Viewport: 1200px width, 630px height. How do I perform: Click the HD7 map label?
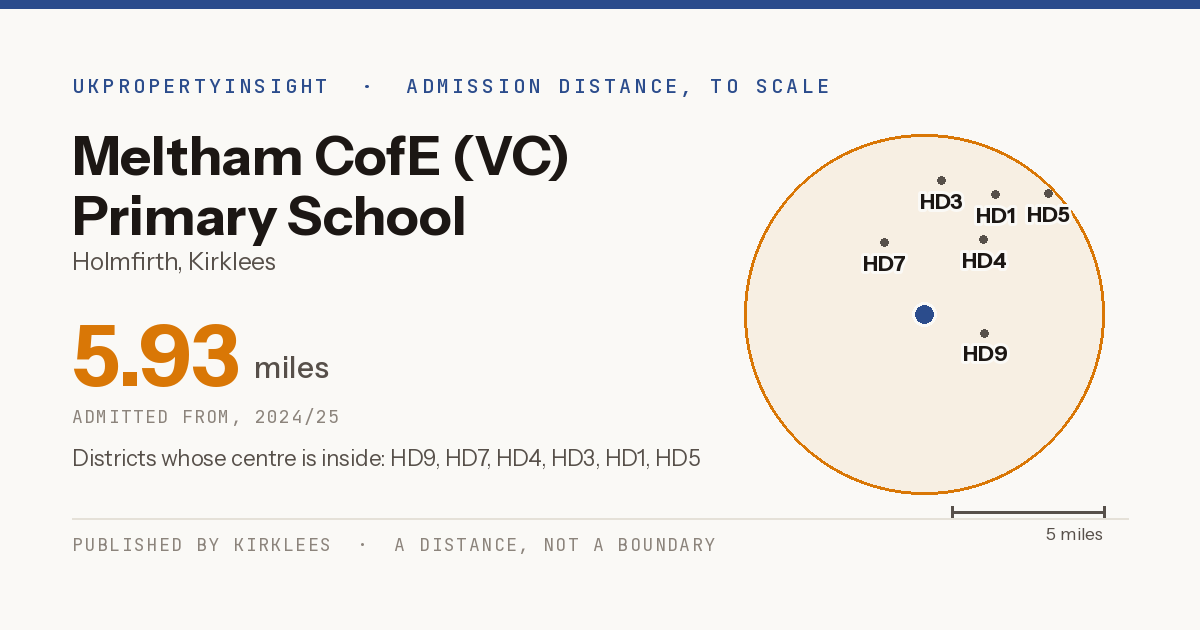click(x=884, y=264)
